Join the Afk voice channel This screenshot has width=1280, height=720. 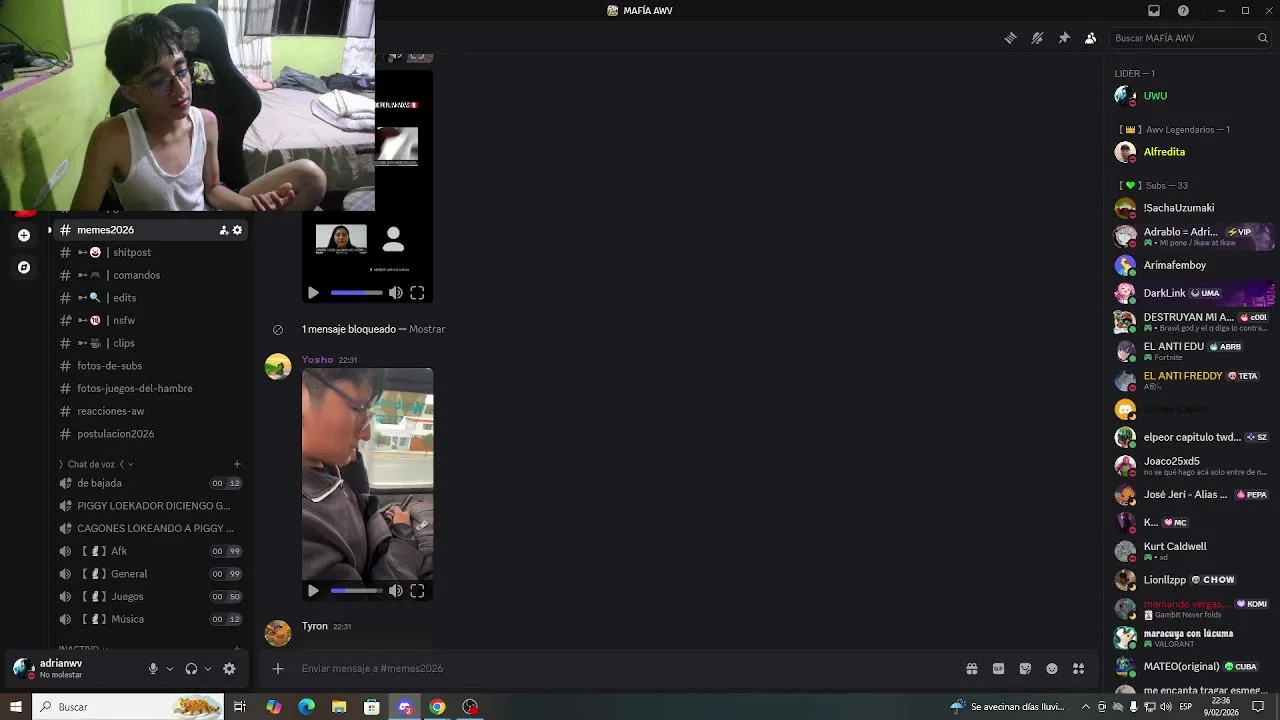[x=150, y=551]
